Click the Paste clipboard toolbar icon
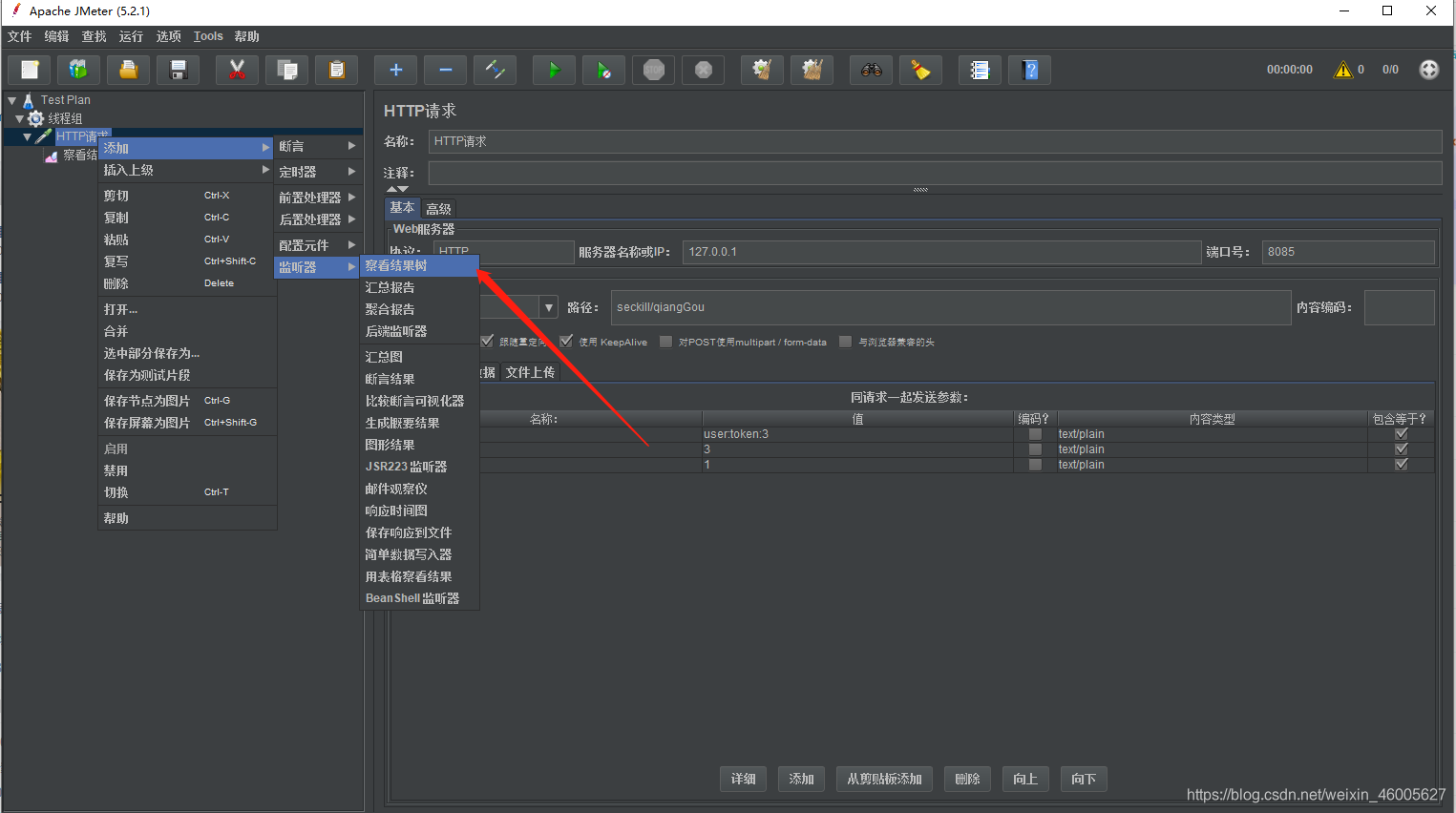Image resolution: width=1456 pixels, height=813 pixels. tap(336, 70)
